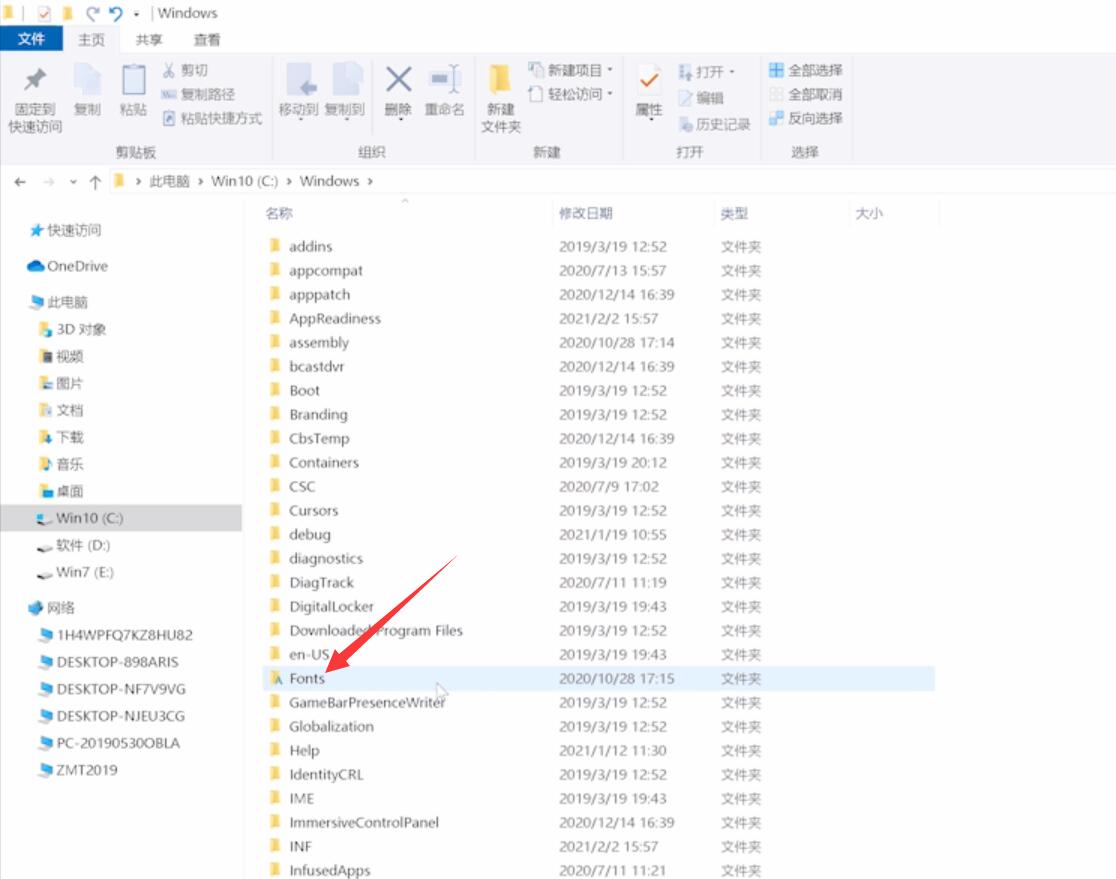Click the Edit (编辑) ribbon button
The image size is (1116, 879).
click(x=701, y=98)
